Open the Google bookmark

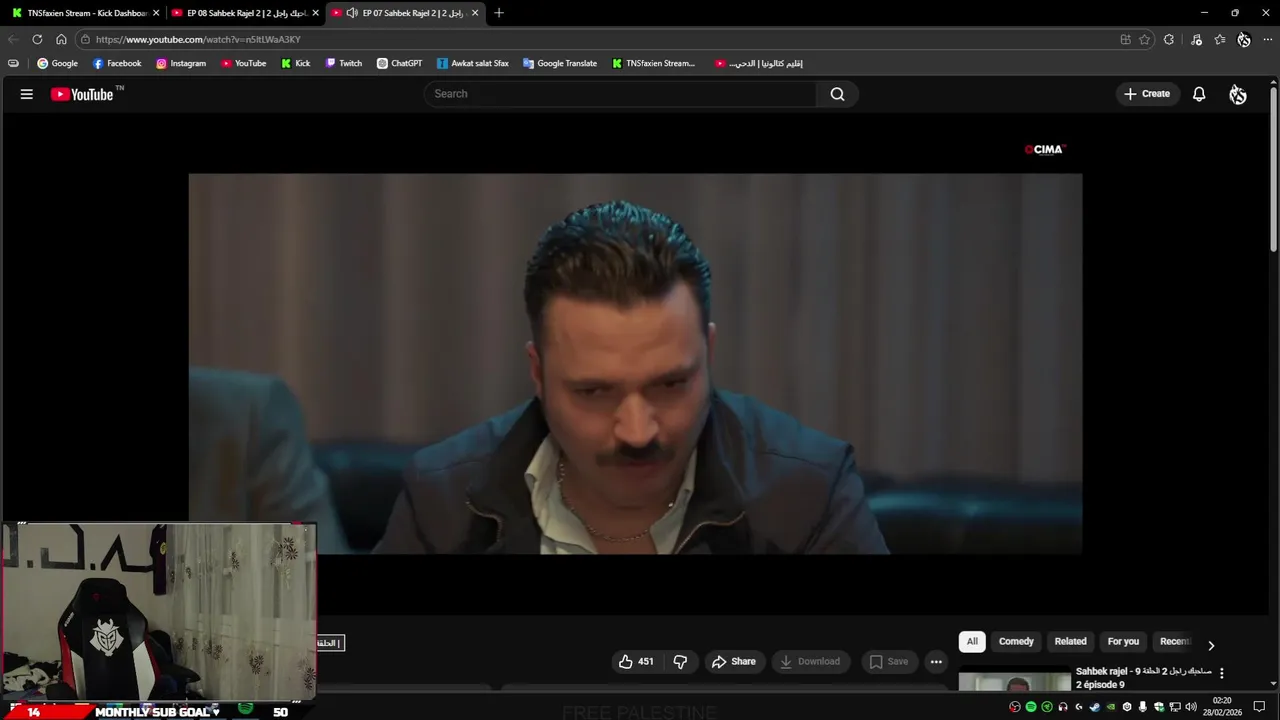click(x=57, y=63)
